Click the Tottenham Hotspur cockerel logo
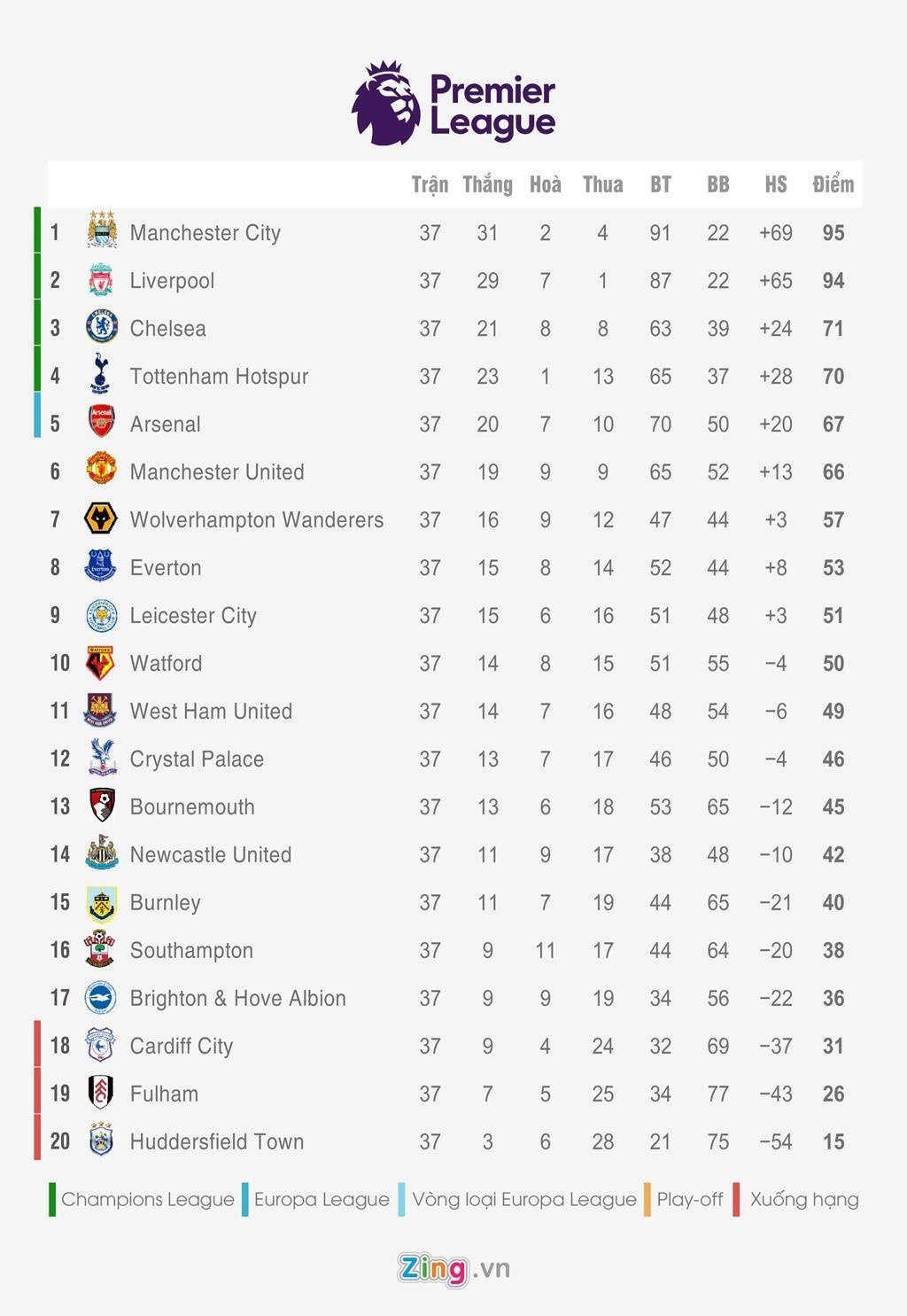This screenshot has width=907, height=1316. point(101,374)
